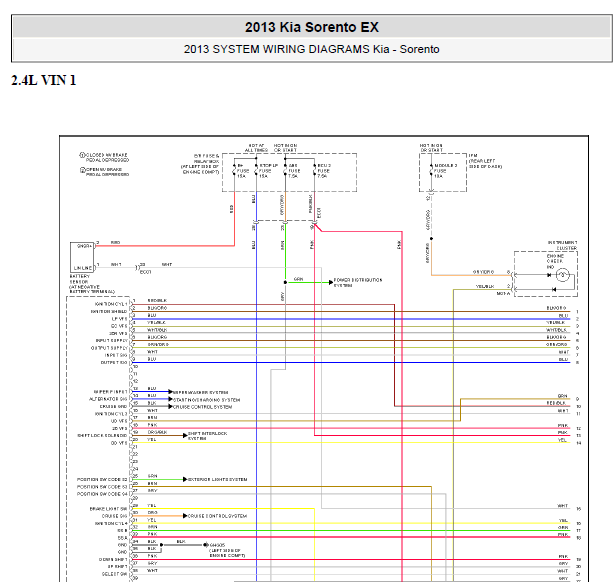Viewport: 613px width, 582px height.
Task: Click the 'WIPER P INPUT' pin label
Action: [111, 392]
